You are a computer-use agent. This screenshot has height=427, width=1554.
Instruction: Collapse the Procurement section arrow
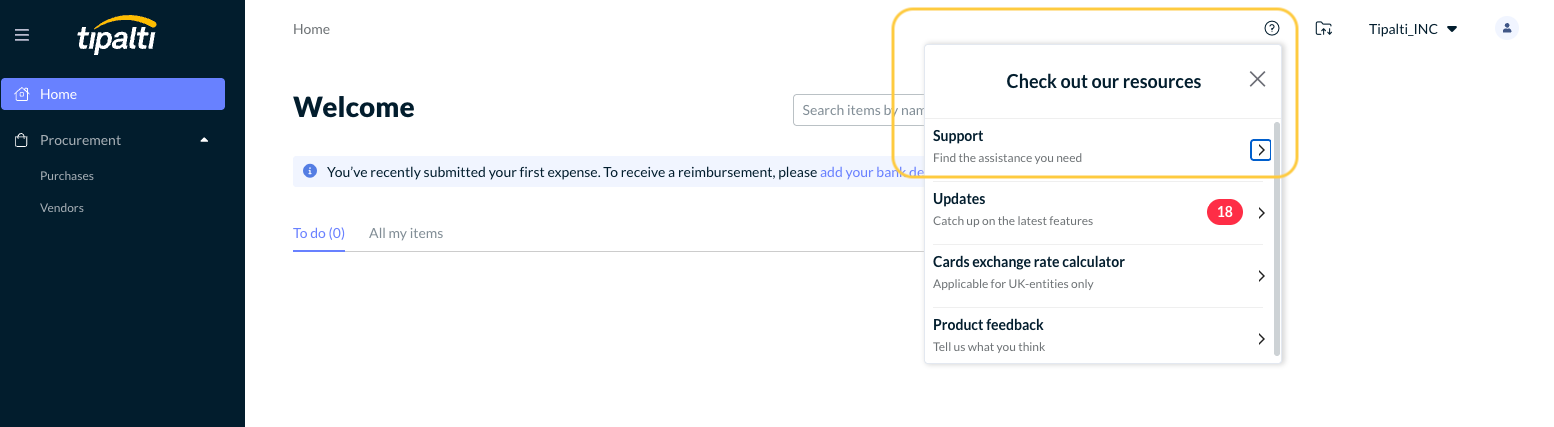coord(205,140)
